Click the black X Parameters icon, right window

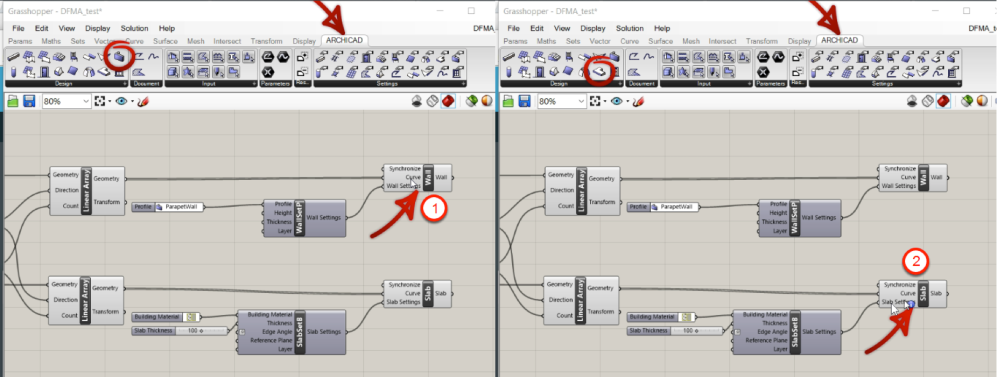tap(764, 72)
